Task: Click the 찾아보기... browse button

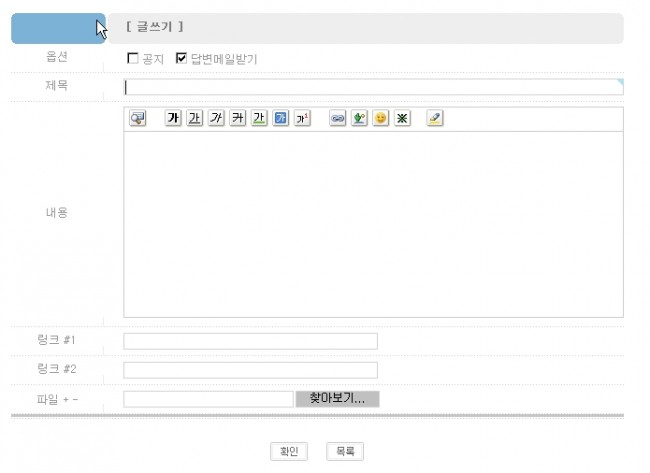Action: click(337, 399)
